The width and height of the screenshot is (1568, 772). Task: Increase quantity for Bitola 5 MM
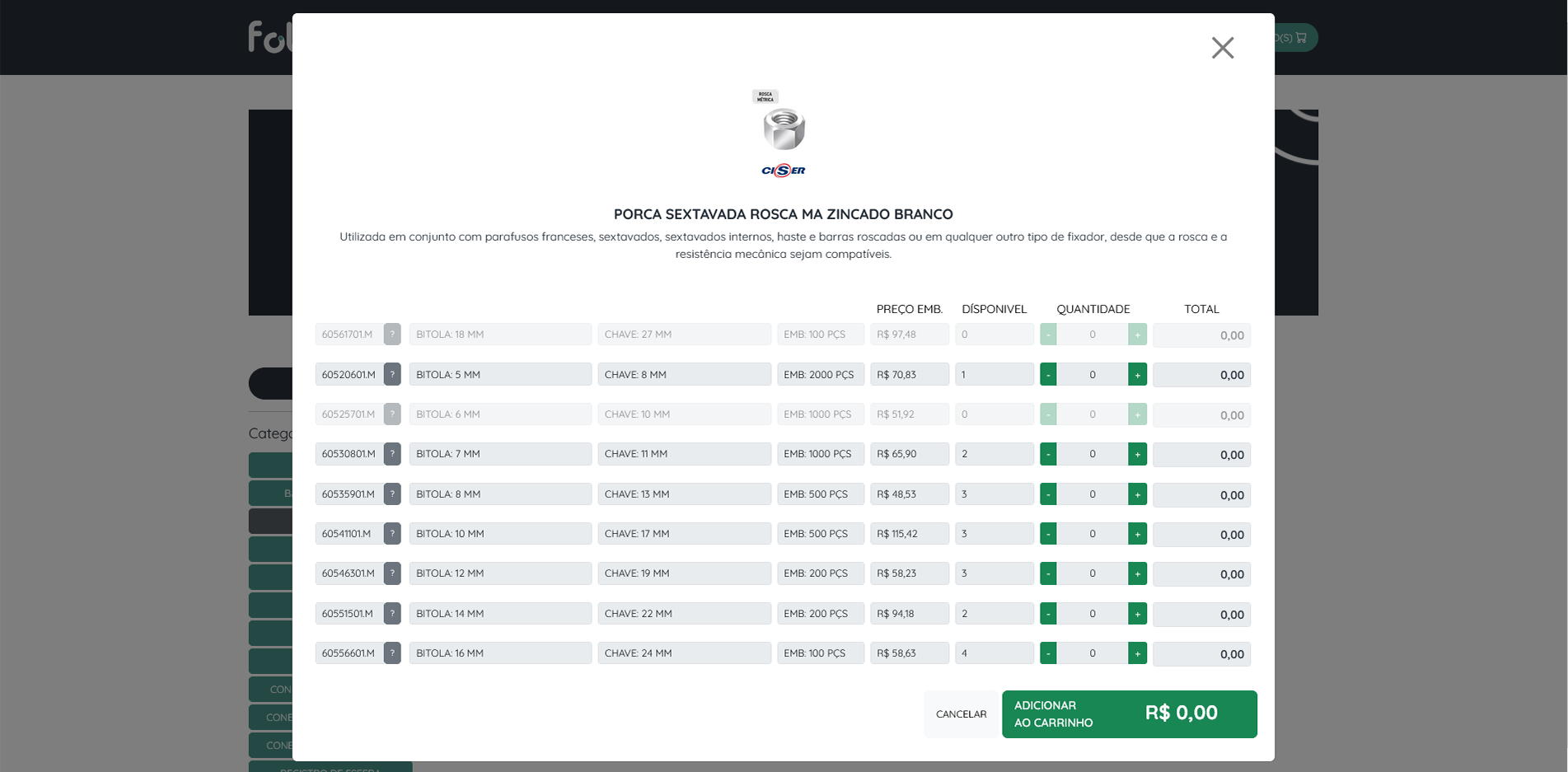point(1137,375)
